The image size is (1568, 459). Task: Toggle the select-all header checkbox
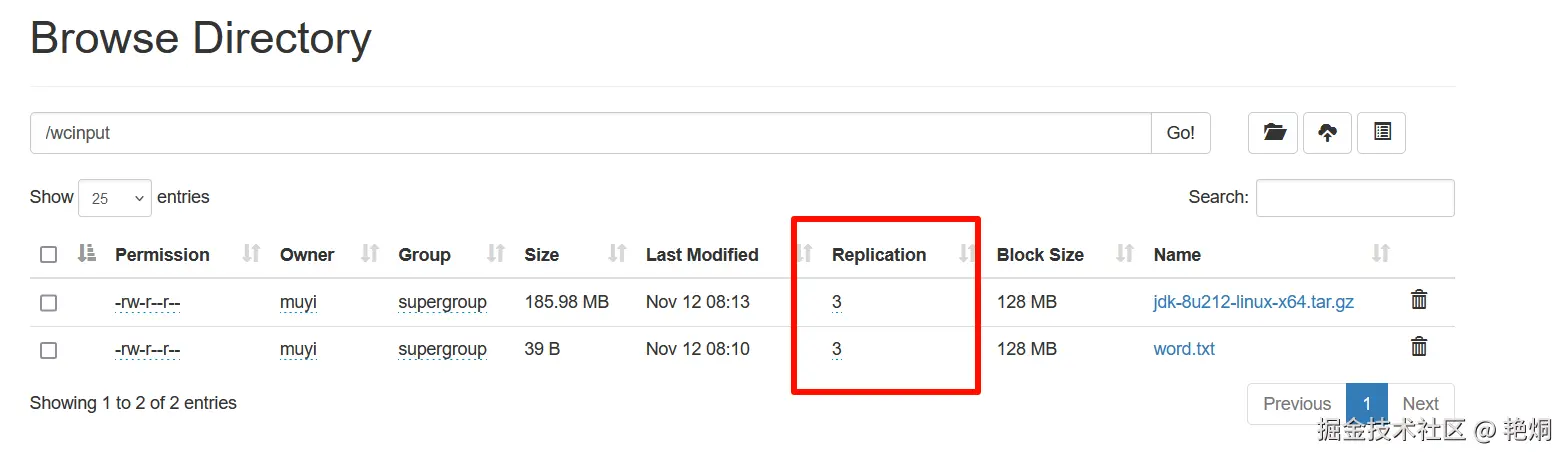[x=48, y=255]
